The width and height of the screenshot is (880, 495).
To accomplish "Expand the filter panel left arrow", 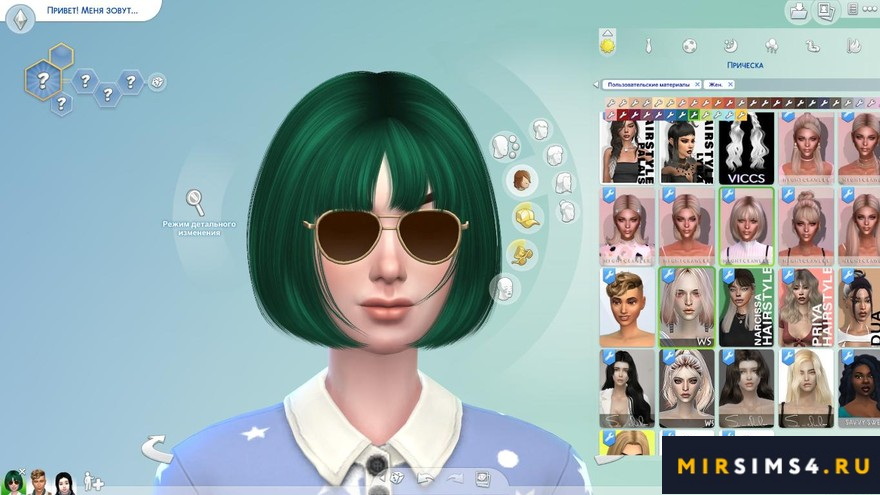I will click(x=595, y=85).
